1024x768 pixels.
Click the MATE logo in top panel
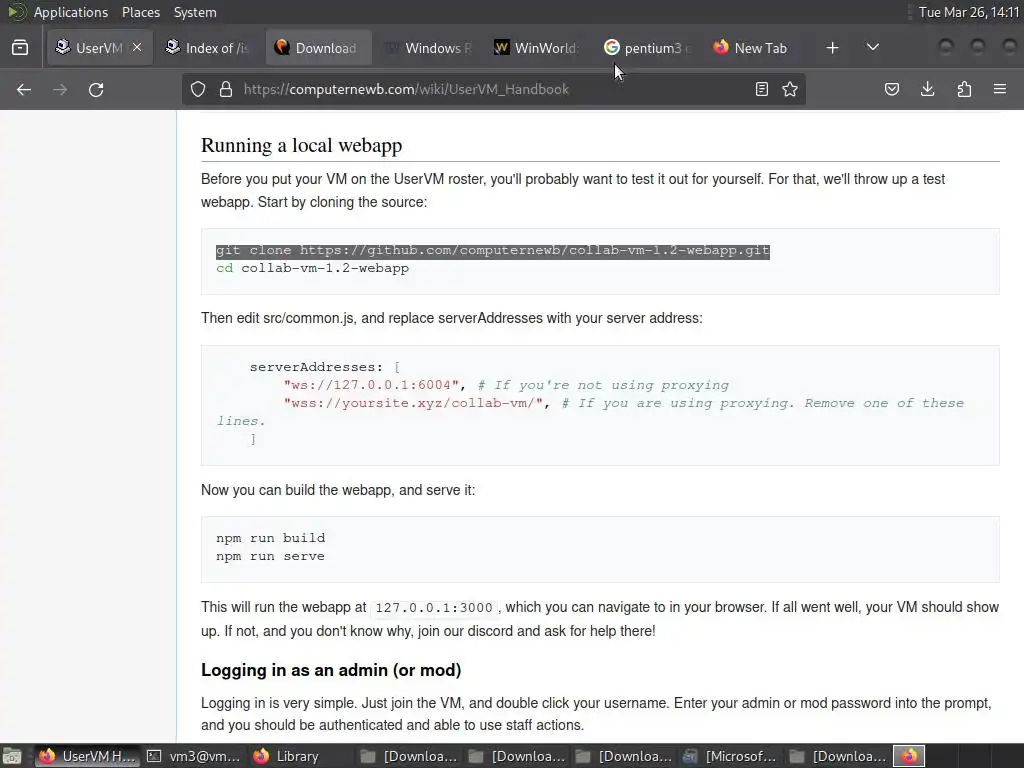(x=16, y=12)
